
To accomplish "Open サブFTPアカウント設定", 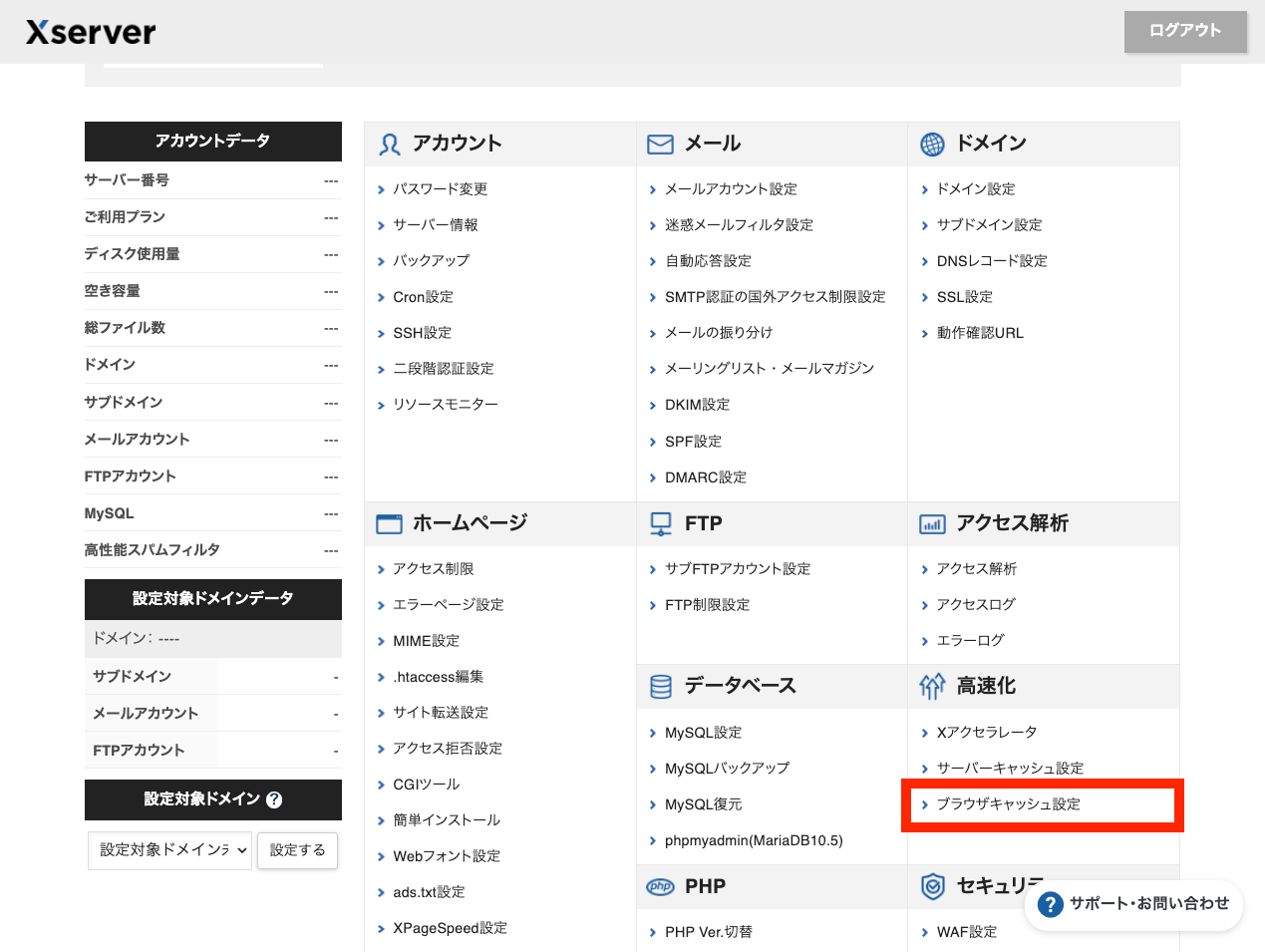I will click(738, 569).
